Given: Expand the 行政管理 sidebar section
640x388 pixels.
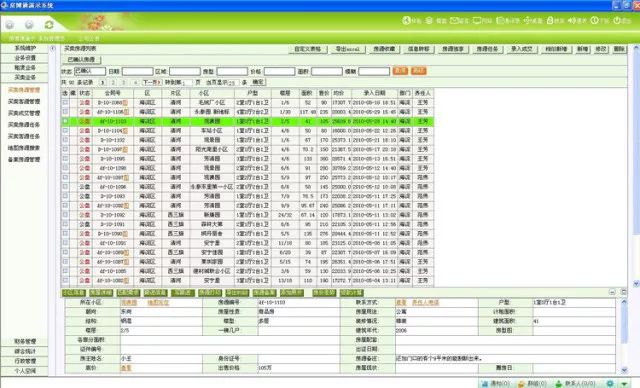Looking at the screenshot, I should click(x=24, y=361).
